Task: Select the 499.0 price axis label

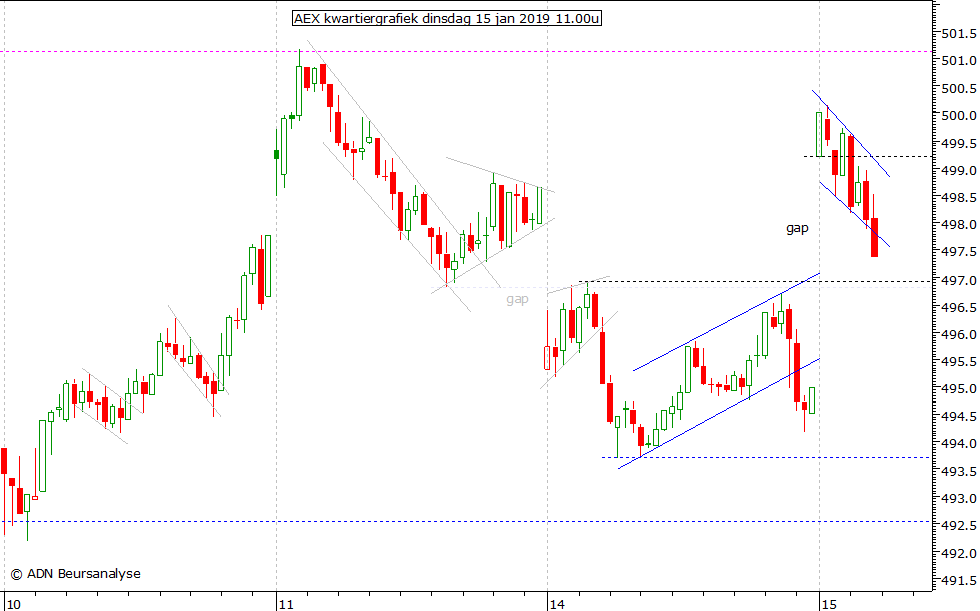Action: coord(959,171)
